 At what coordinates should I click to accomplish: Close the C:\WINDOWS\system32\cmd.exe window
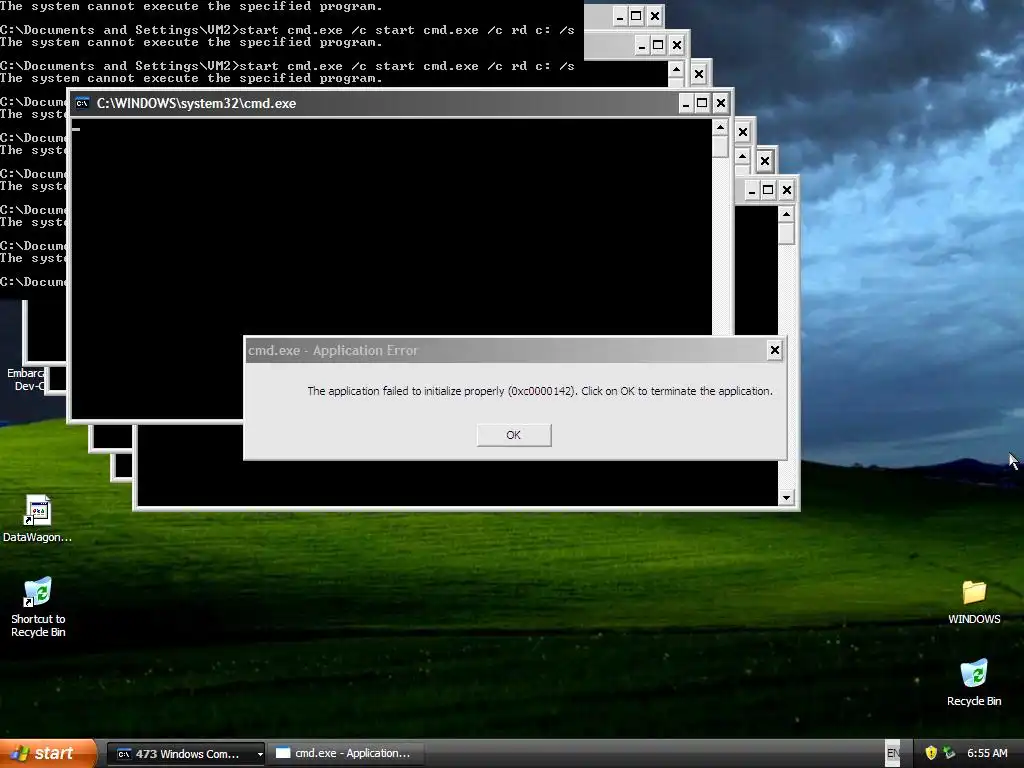click(720, 103)
